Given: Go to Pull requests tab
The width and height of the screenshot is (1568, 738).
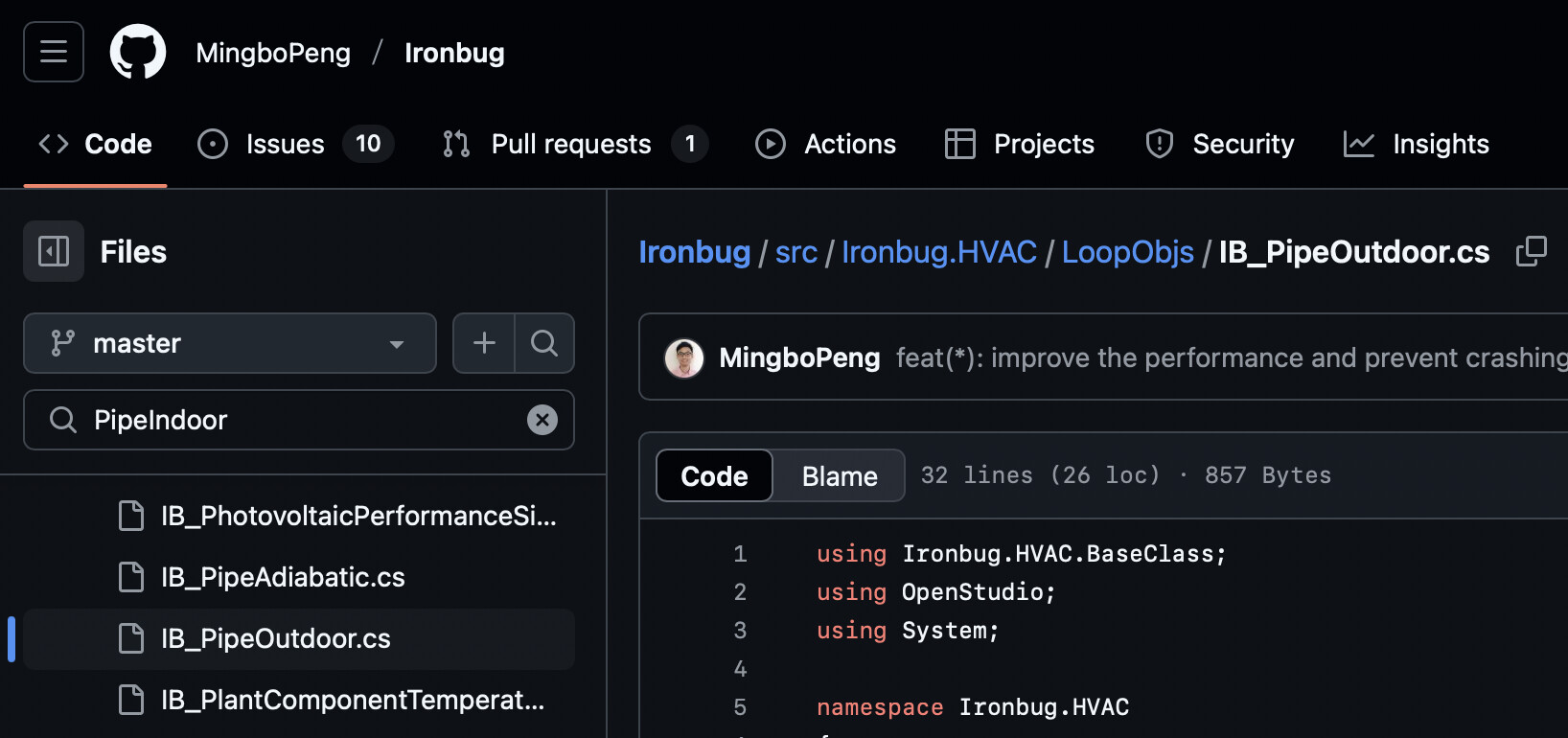Looking at the screenshot, I should click(x=575, y=144).
